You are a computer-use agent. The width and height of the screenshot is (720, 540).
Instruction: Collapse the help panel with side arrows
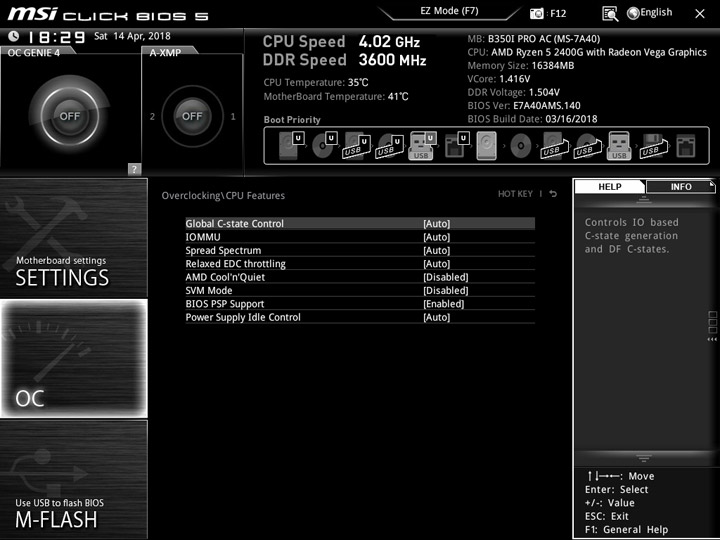[712, 339]
